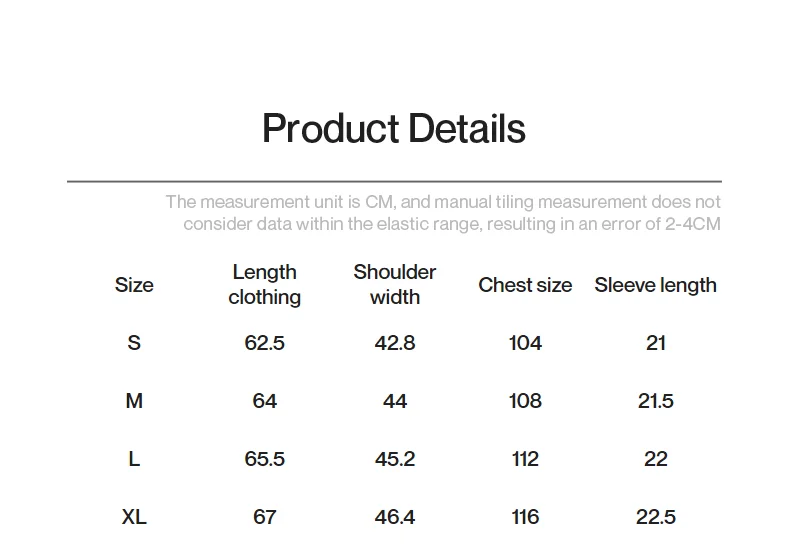This screenshot has height=545, width=790.
Task: Click the size XL row label
Action: [x=134, y=517]
